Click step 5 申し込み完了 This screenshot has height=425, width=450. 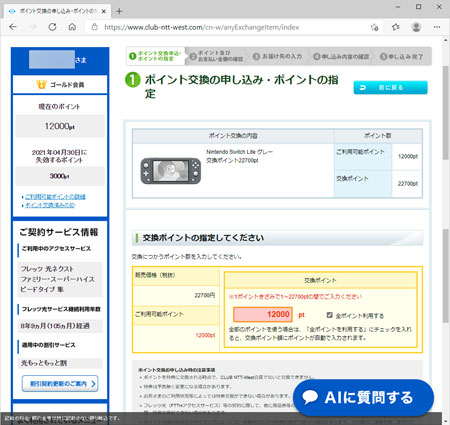(402, 56)
